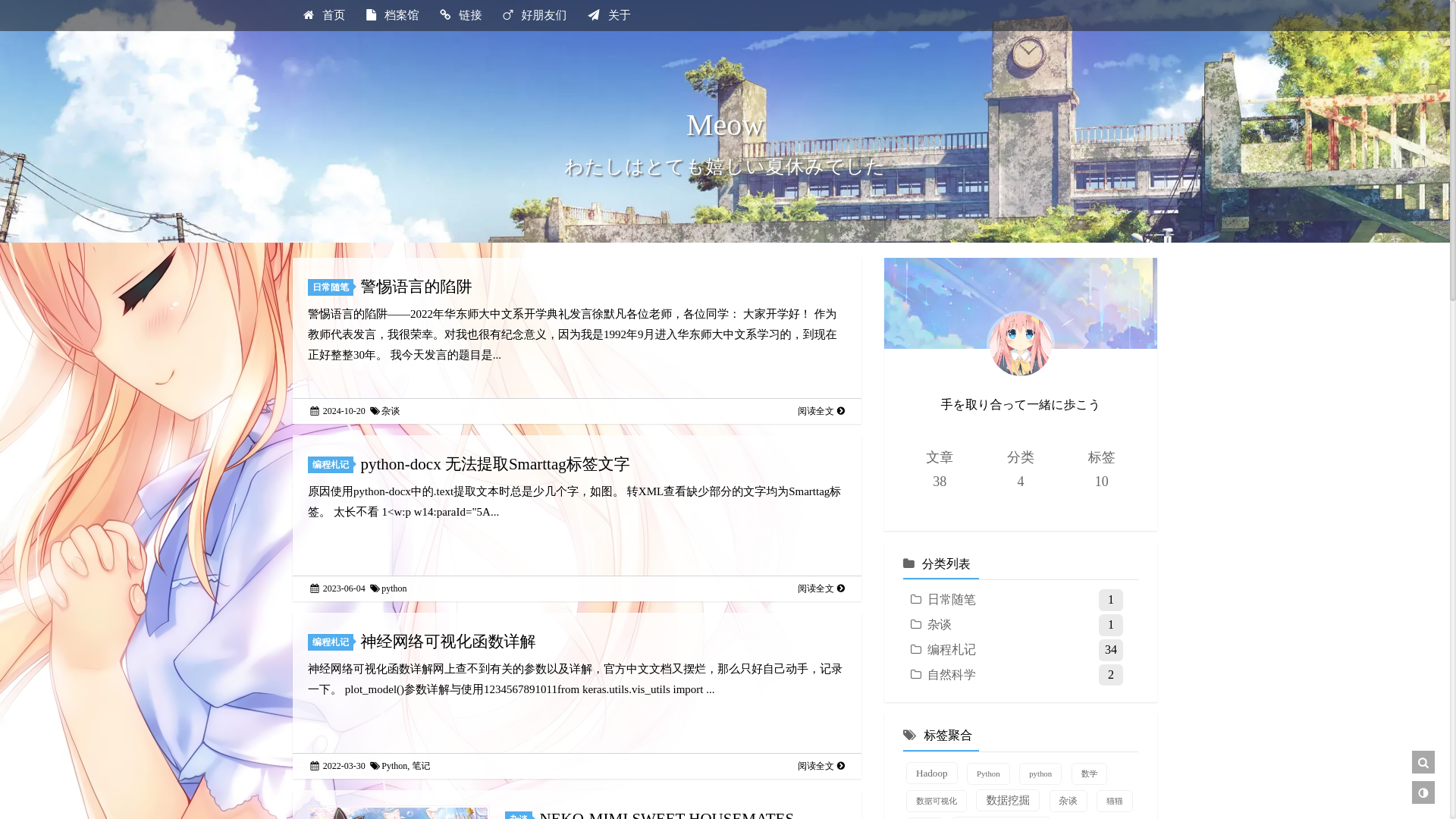Open the 关于 about menu item
The image size is (1456, 819).
(x=609, y=15)
